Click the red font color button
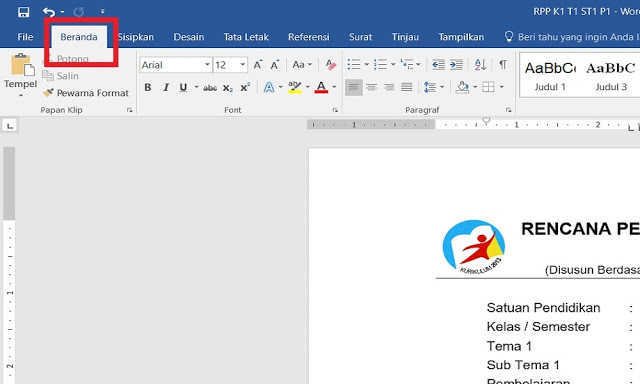 click(321, 87)
